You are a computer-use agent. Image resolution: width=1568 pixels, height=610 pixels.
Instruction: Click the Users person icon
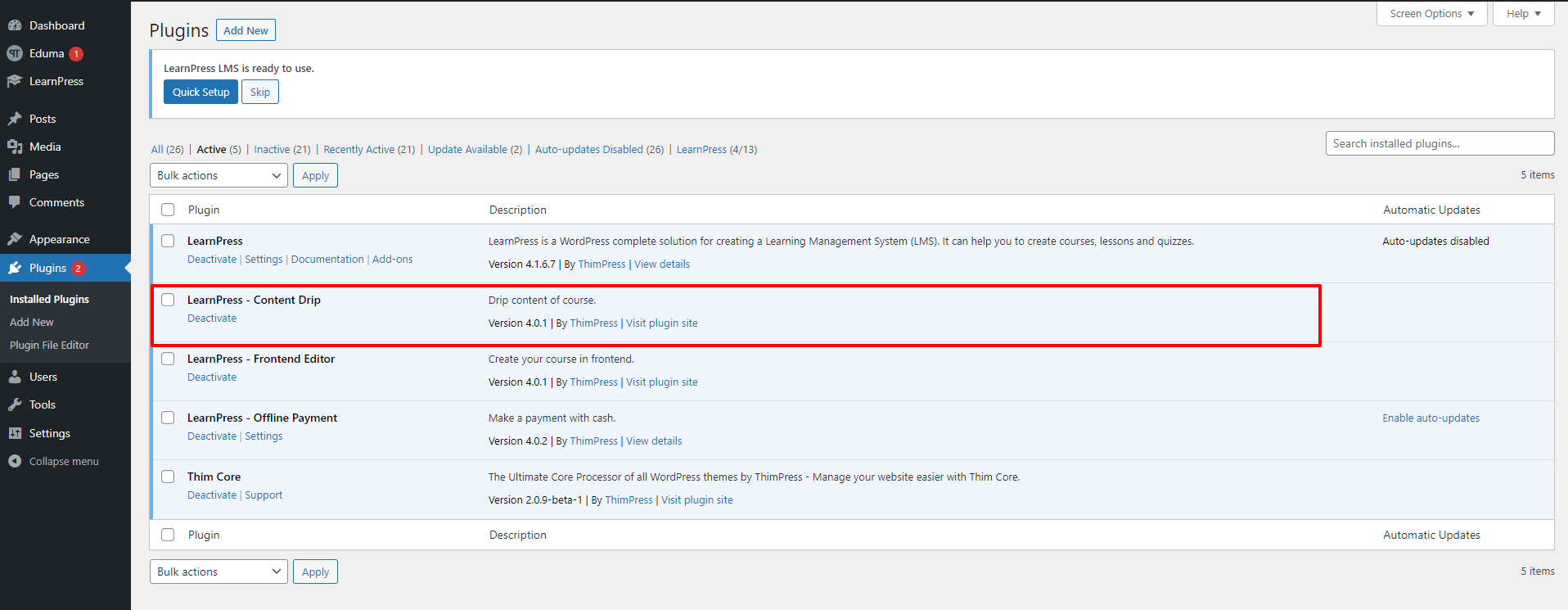pos(15,377)
